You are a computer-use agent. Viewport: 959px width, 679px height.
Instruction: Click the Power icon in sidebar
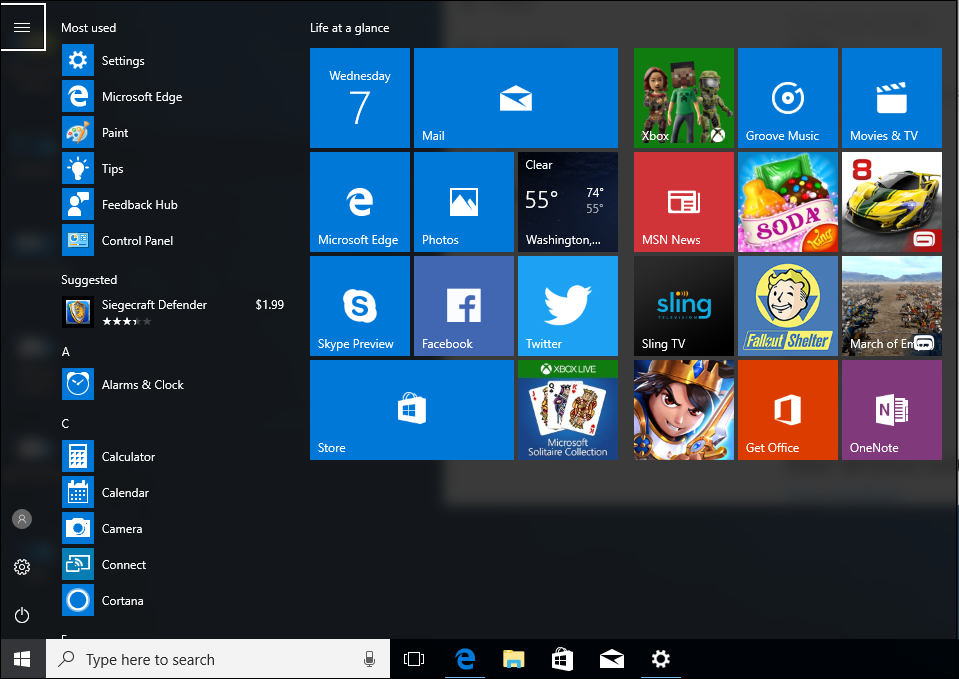(x=22, y=615)
